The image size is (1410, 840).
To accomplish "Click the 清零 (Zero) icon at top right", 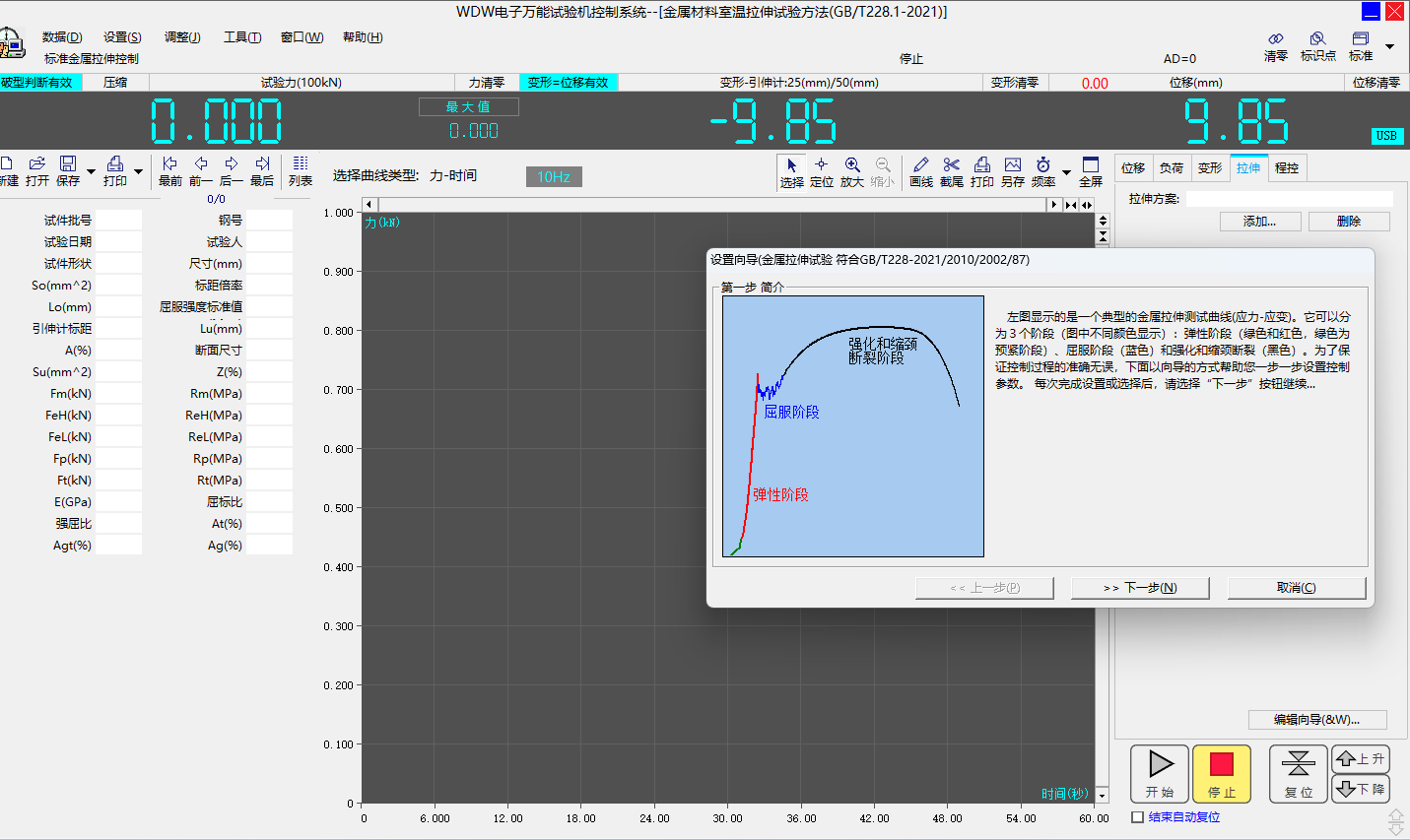I will 1276,46.
